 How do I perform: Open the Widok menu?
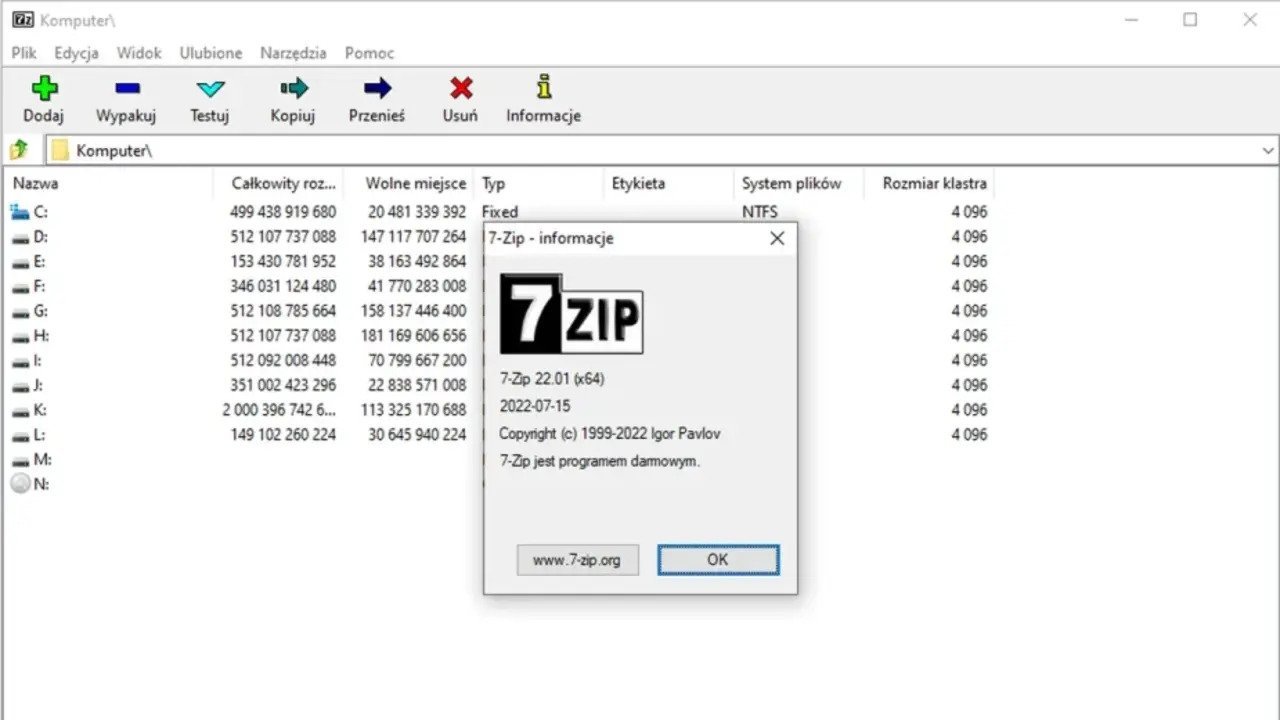[139, 53]
